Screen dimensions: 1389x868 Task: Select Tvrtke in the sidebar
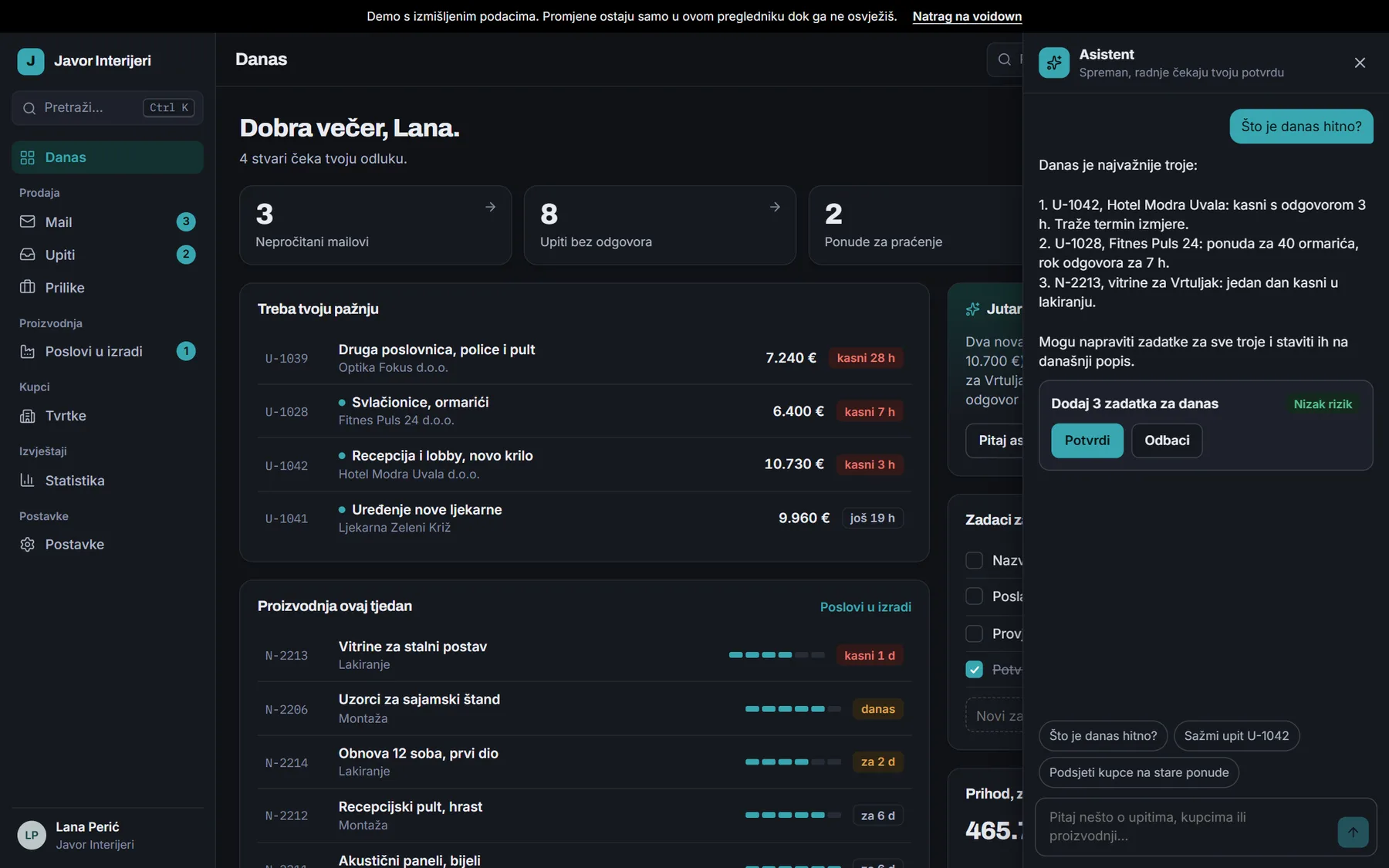(107, 416)
